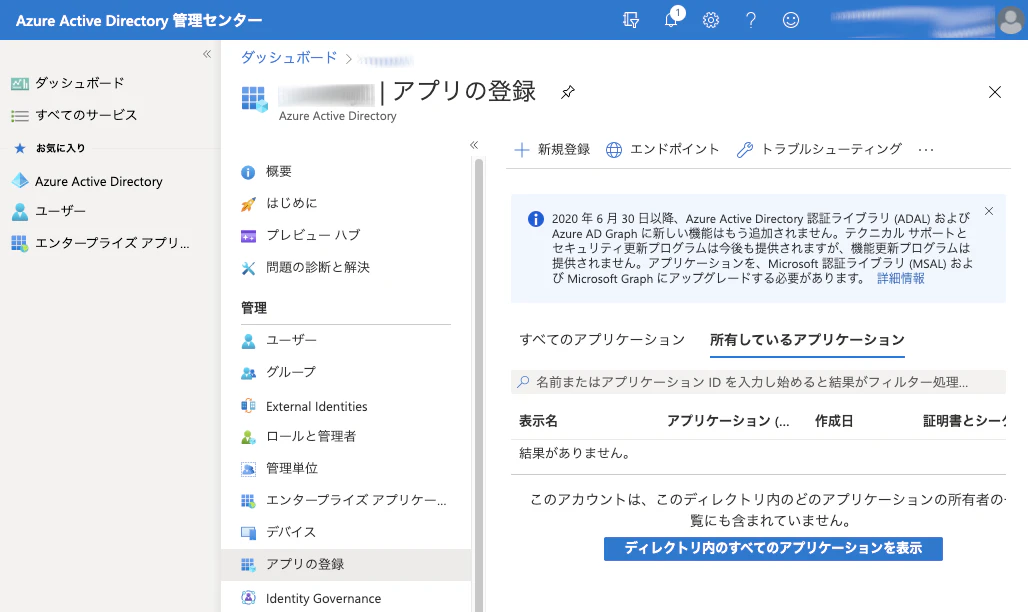
Task: Open the notifications bell icon
Action: (671, 20)
